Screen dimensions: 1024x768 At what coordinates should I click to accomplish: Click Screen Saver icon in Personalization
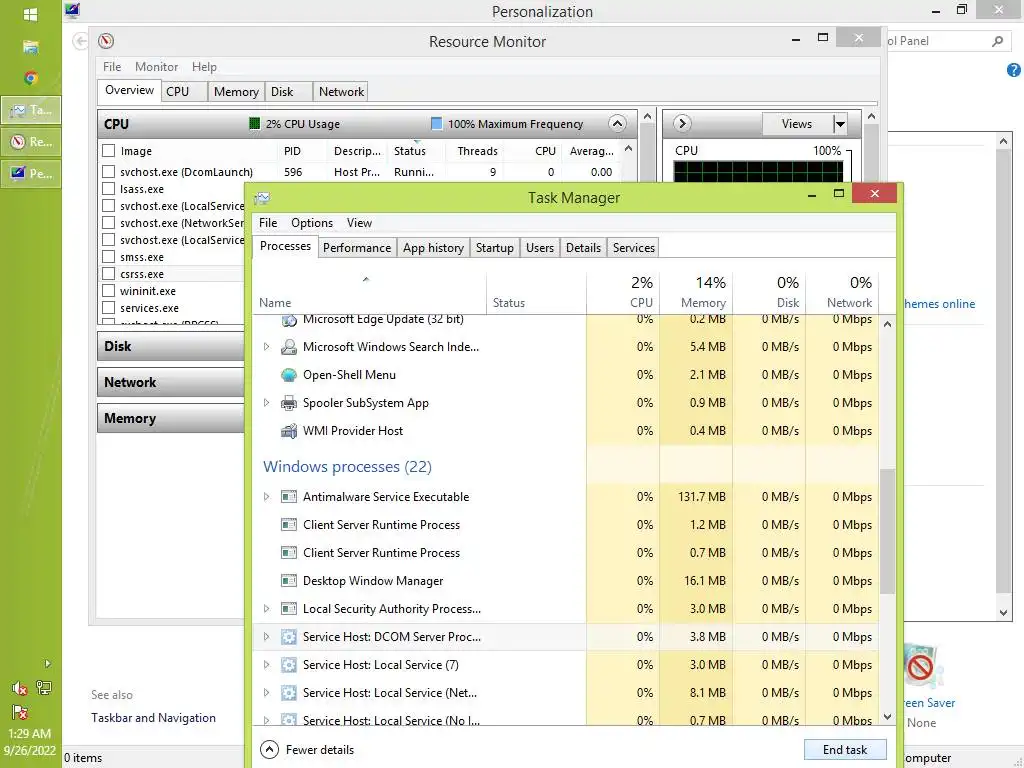coord(921,666)
